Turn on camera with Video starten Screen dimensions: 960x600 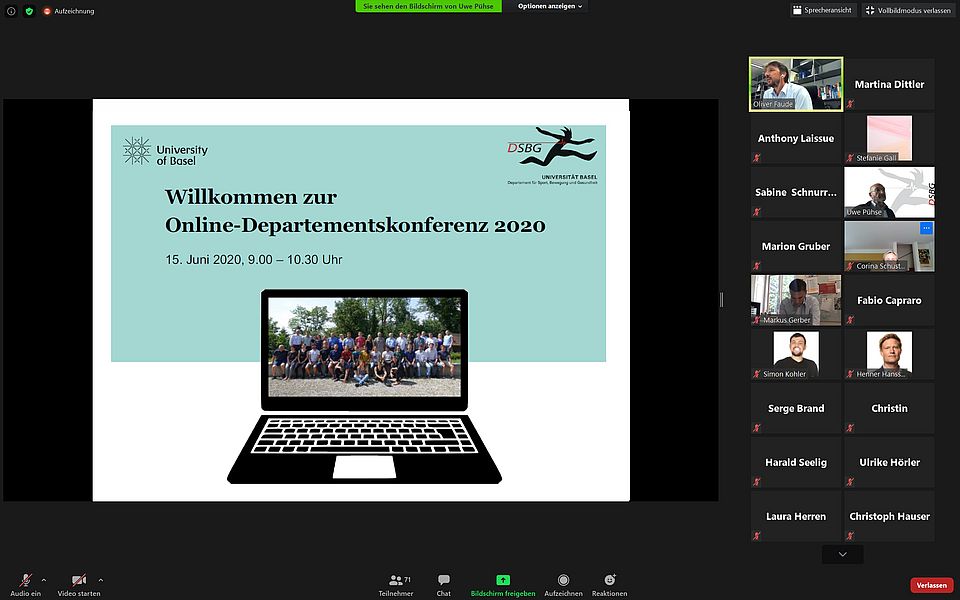pyautogui.click(x=79, y=584)
